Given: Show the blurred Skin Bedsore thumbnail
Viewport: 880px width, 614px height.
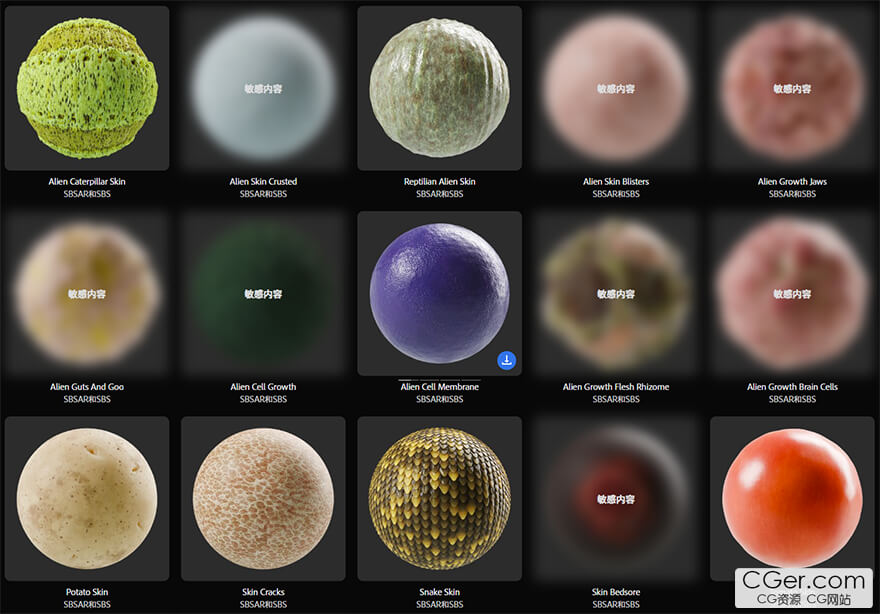Looking at the screenshot, I should pos(616,499).
